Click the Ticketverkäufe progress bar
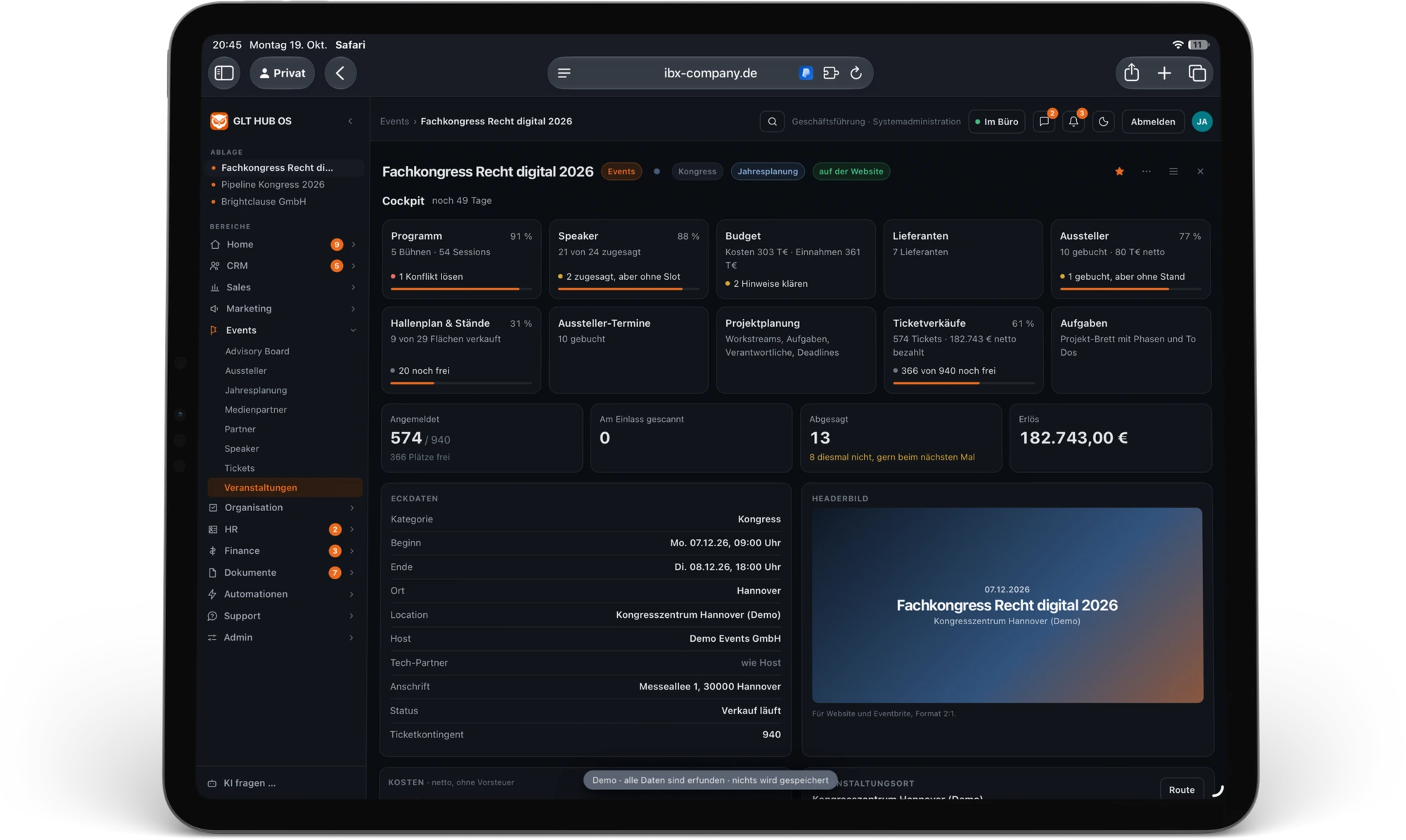Image resolution: width=1406 pixels, height=840 pixels. click(963, 383)
